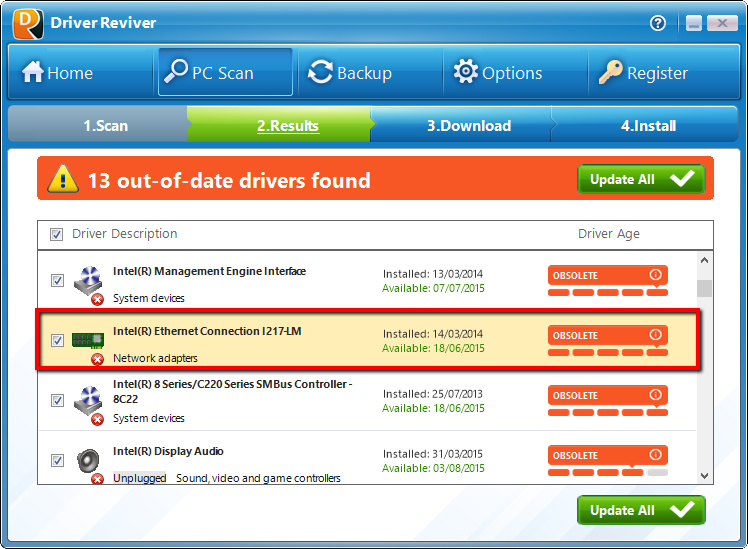Click OBSOLETE badge for Management Engine Interface

608,275
